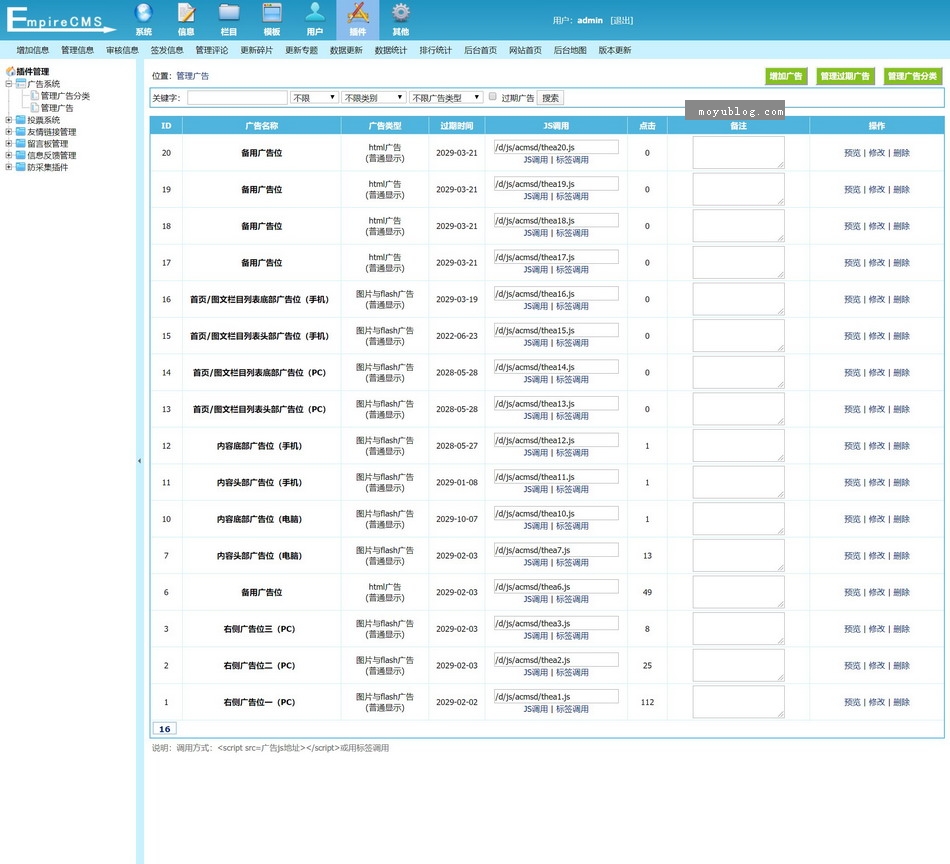Open the 不限类别 dropdown

(373, 98)
